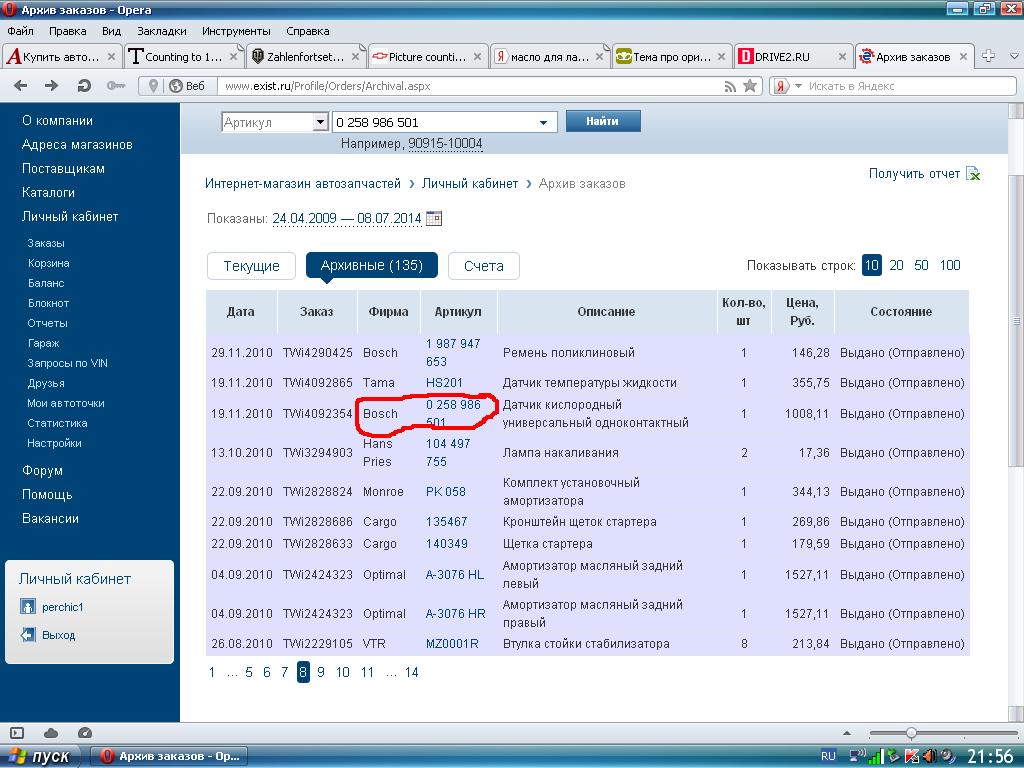This screenshot has height=768, width=1024.
Task: Open Opera Link cloud icon
Action: pos(51,733)
